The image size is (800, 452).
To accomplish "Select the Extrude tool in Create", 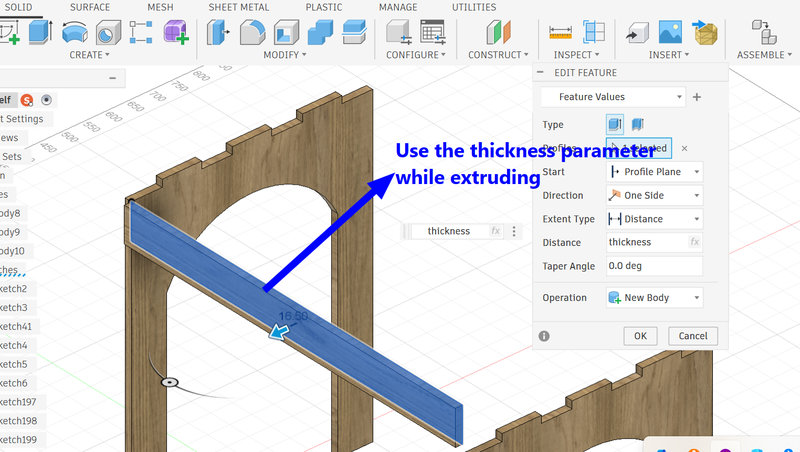I will pos(40,32).
